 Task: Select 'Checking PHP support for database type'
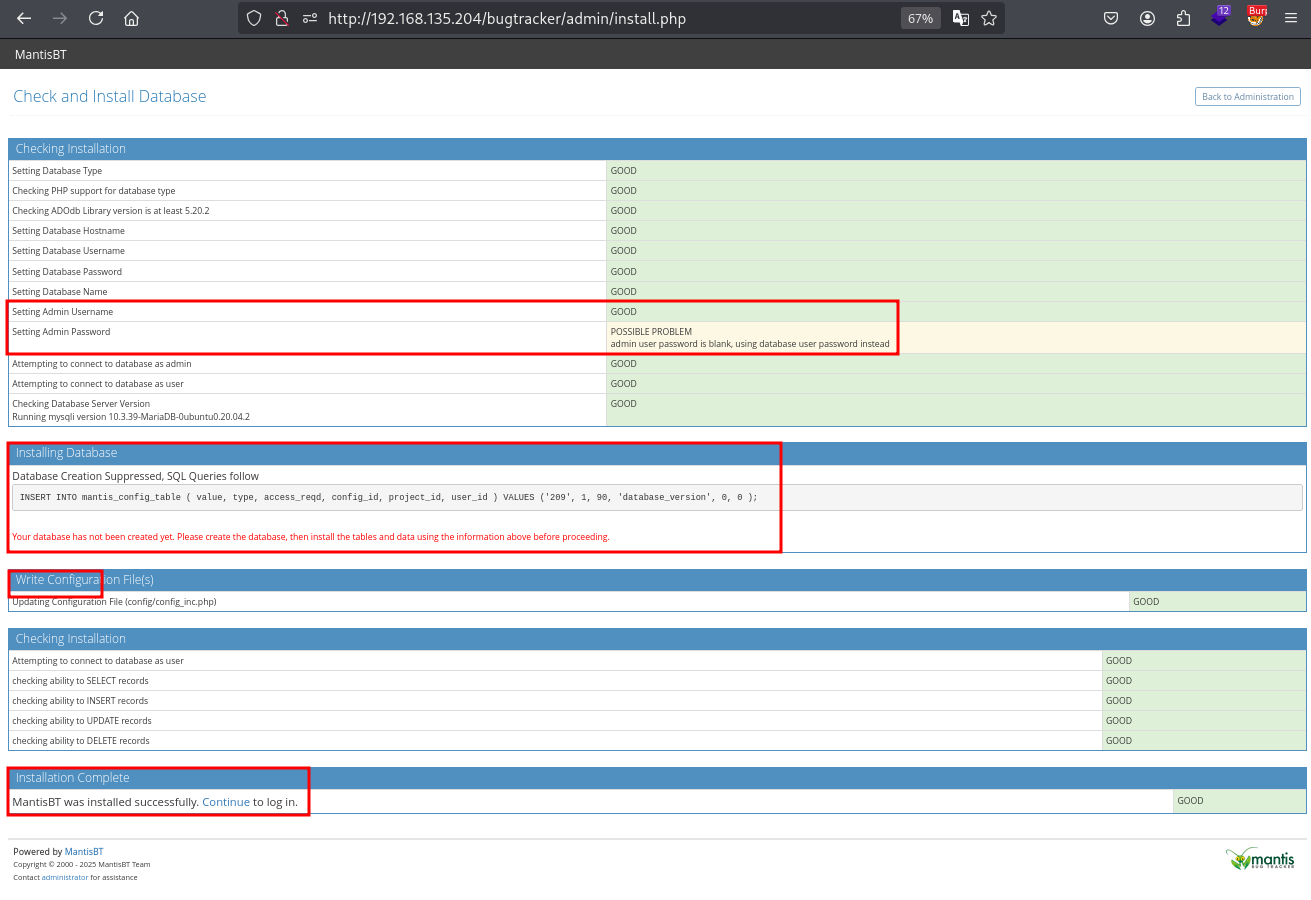(93, 191)
